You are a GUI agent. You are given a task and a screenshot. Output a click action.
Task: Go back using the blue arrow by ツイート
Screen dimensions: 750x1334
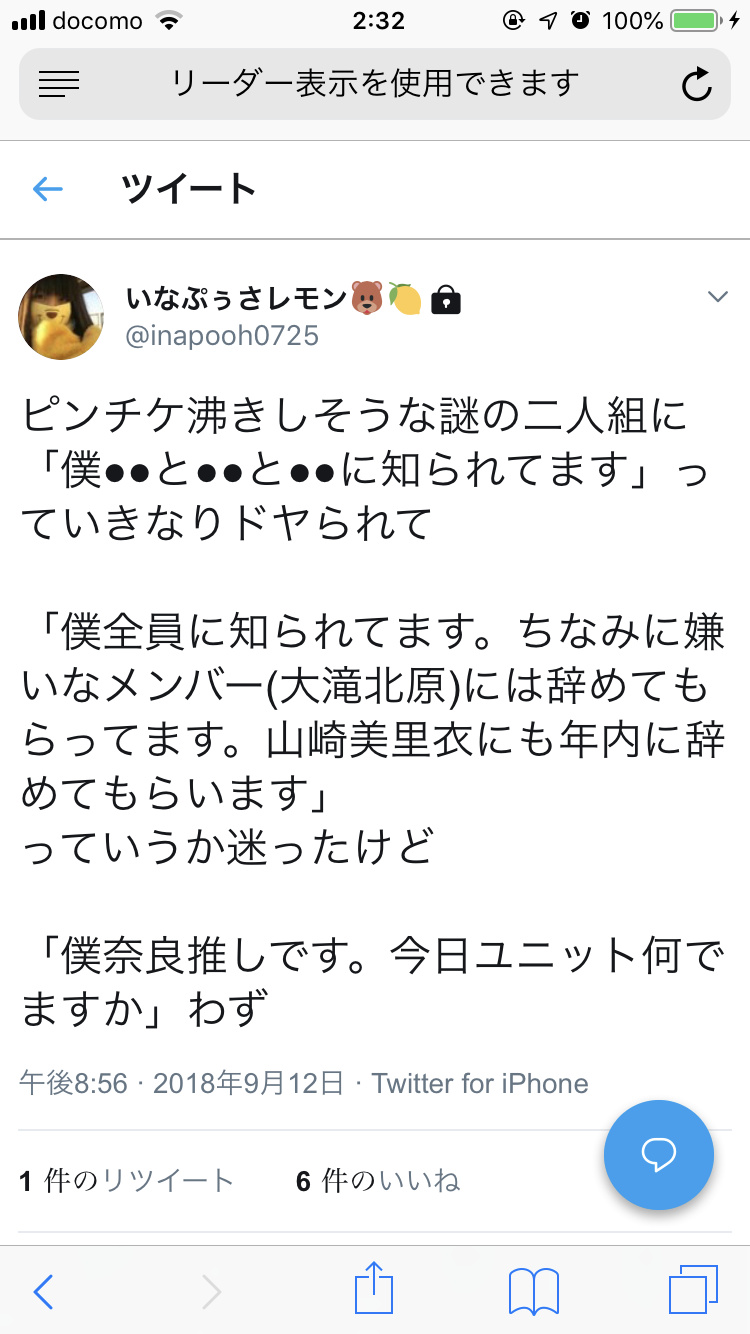48,189
